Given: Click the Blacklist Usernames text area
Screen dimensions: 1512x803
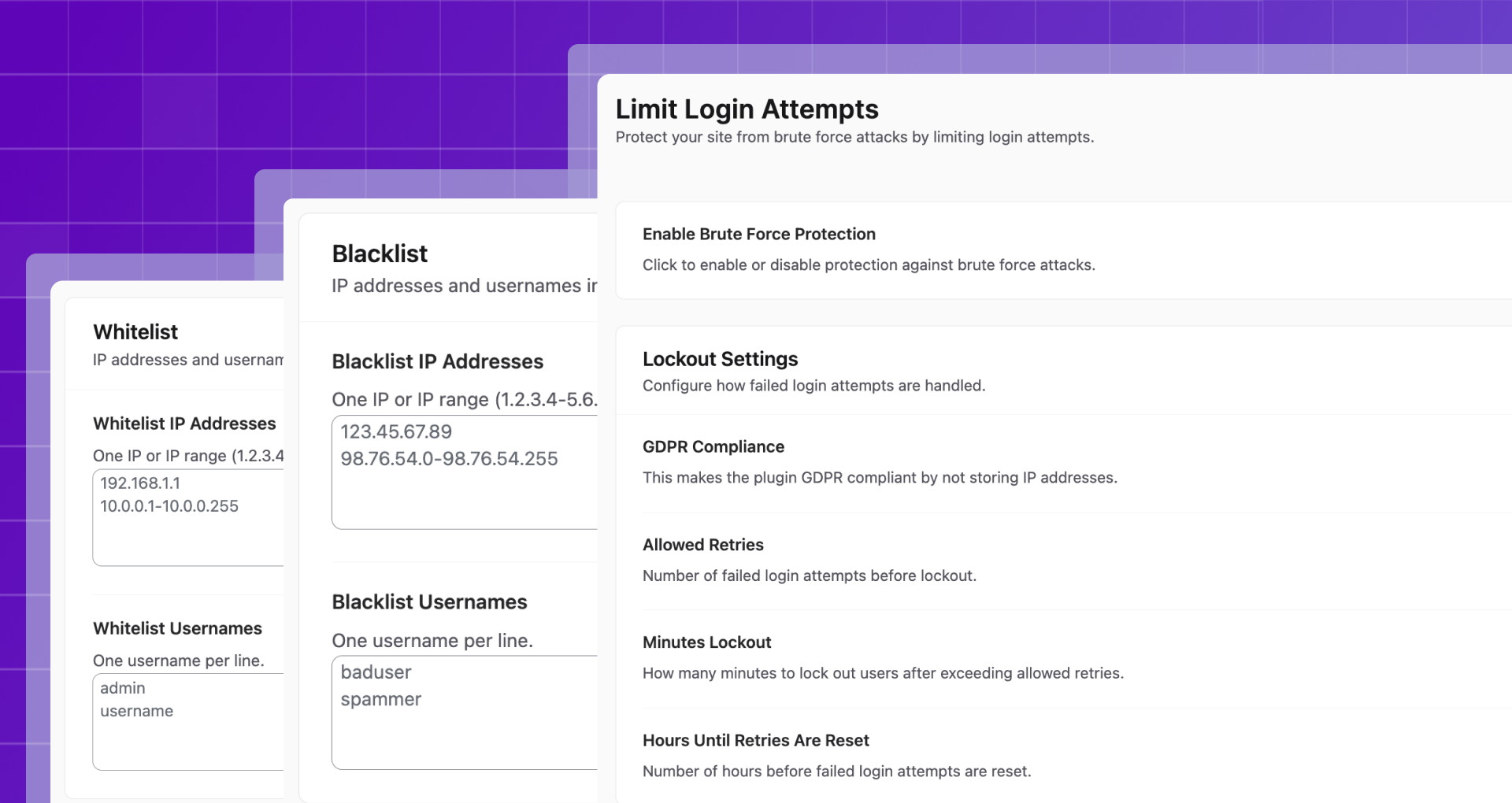Looking at the screenshot, I should 465,712.
